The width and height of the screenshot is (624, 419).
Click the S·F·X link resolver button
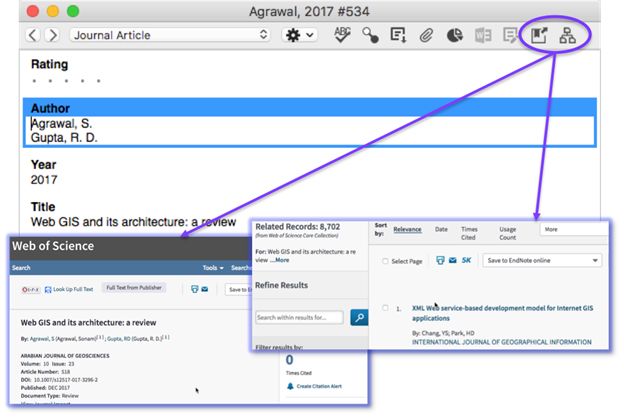tap(30, 290)
